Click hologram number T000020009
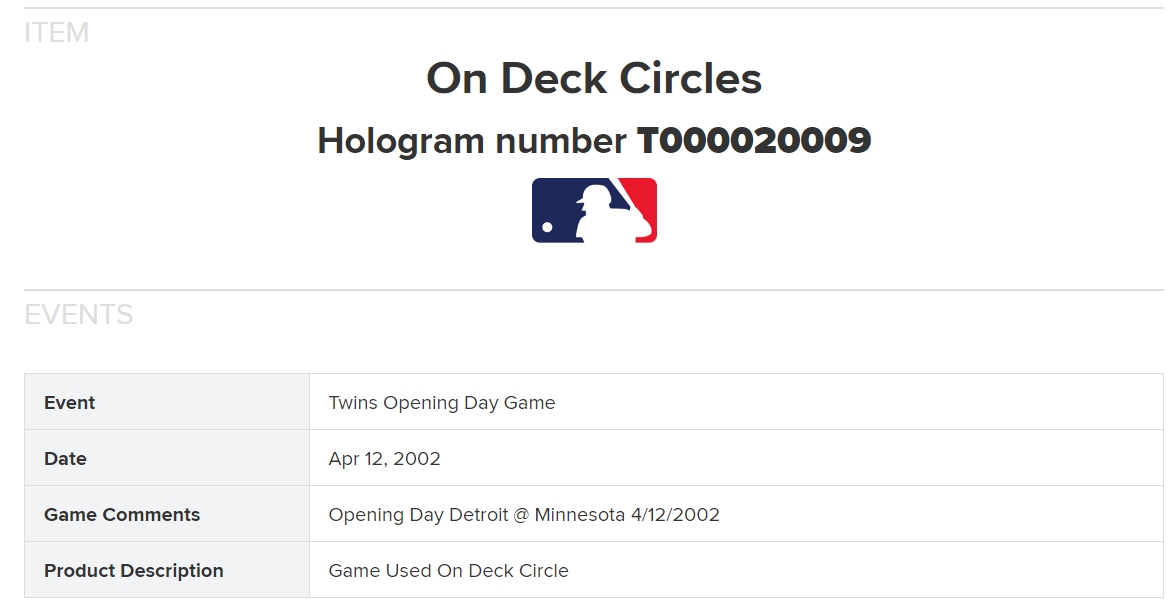The image size is (1170, 602). [x=754, y=140]
